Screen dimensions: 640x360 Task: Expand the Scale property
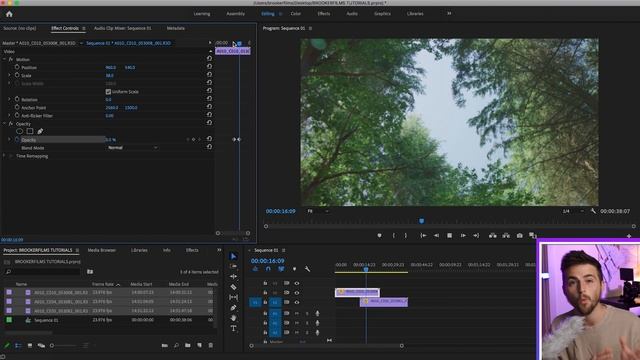coord(9,75)
